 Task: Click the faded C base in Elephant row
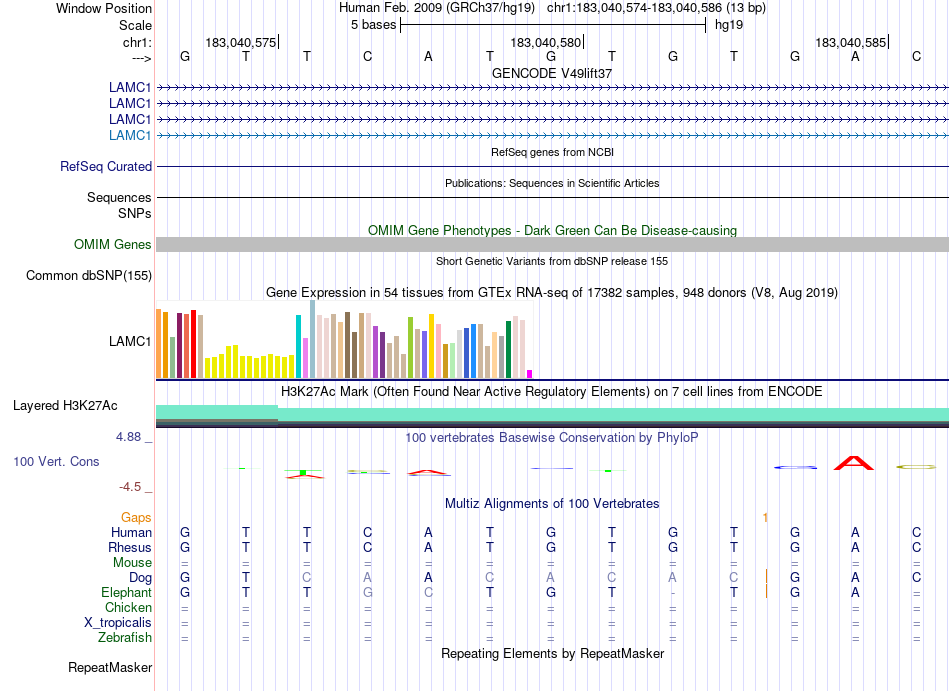pos(428,592)
